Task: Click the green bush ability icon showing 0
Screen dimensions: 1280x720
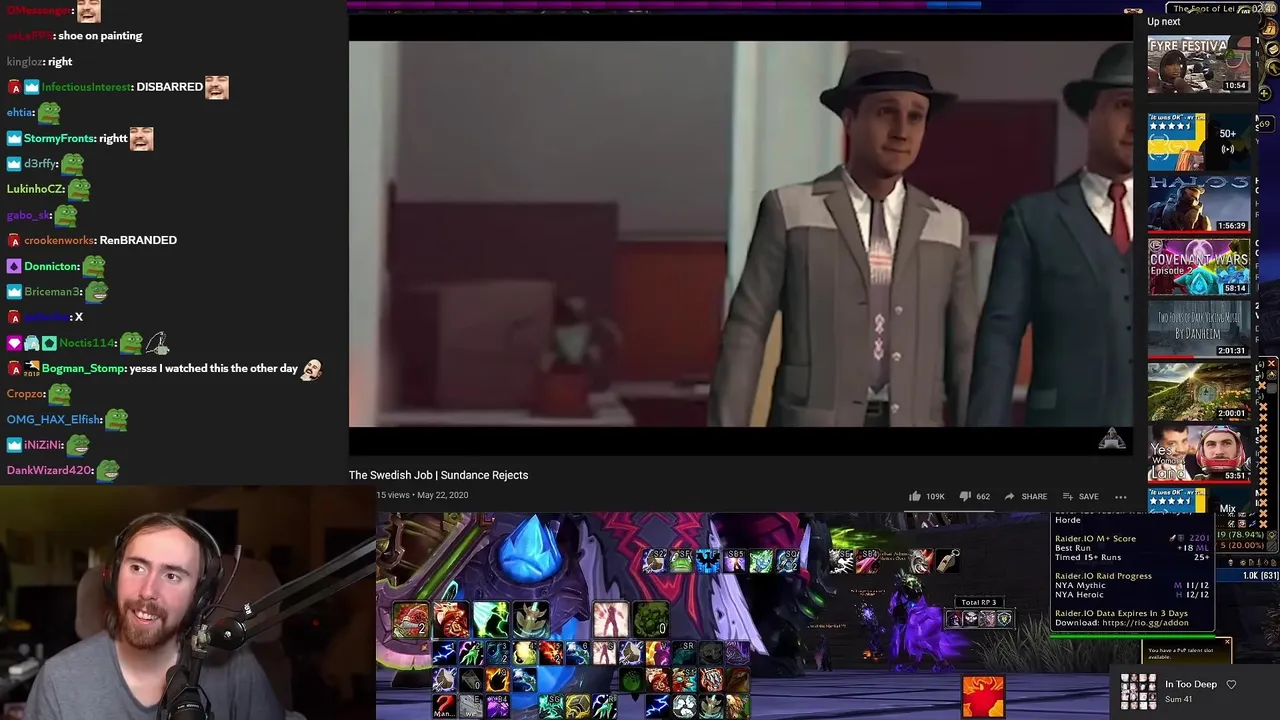Action: click(650, 619)
